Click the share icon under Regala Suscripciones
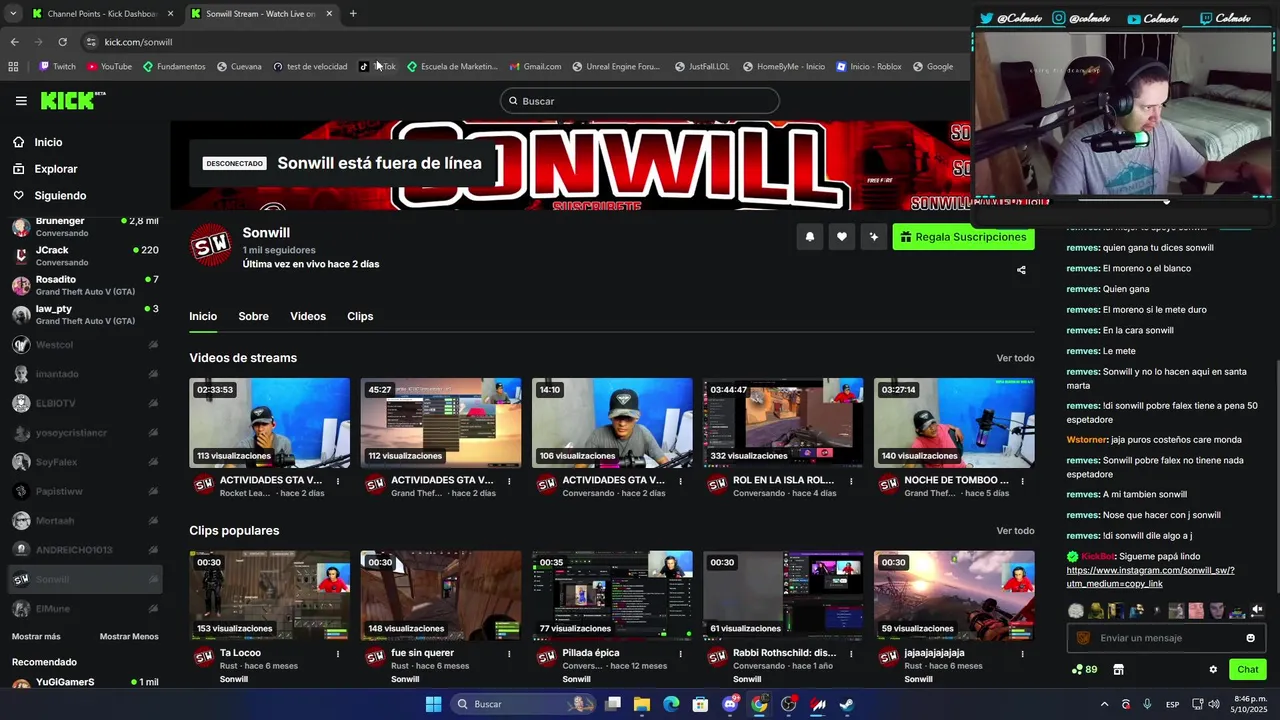This screenshot has height=720, width=1280. pyautogui.click(x=1021, y=270)
